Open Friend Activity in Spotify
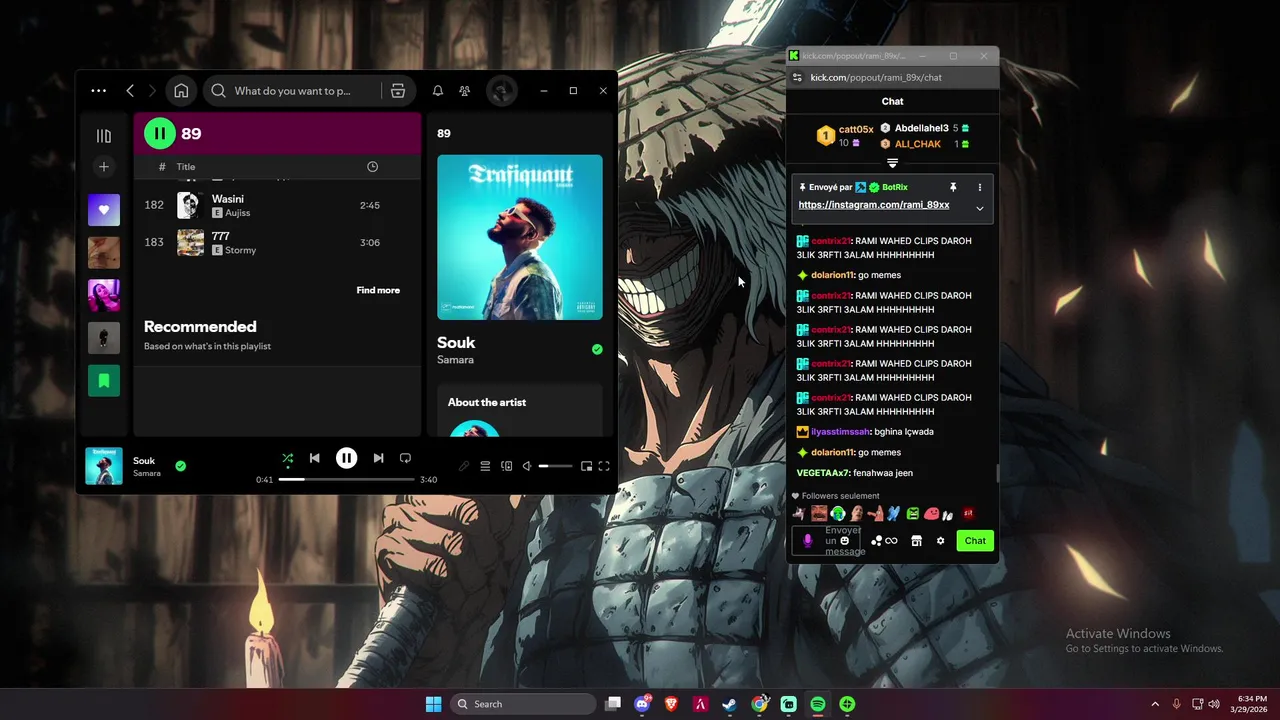Screen dimensions: 1280x720 coord(465,91)
